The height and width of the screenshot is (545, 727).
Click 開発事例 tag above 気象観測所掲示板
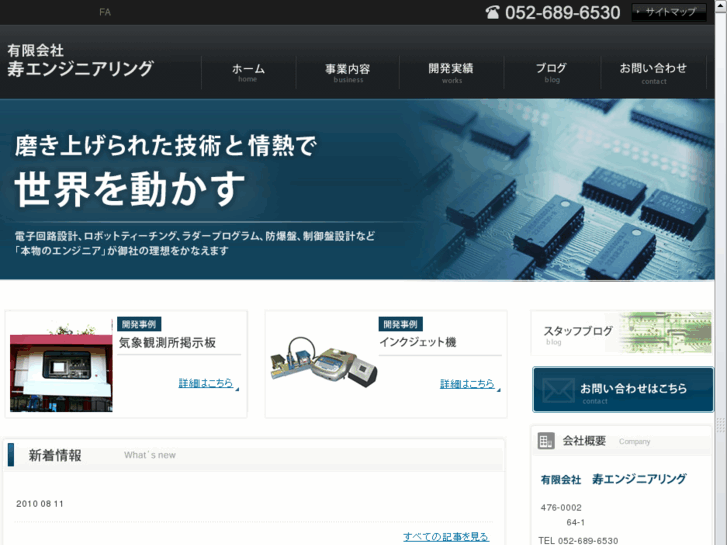[x=139, y=324]
